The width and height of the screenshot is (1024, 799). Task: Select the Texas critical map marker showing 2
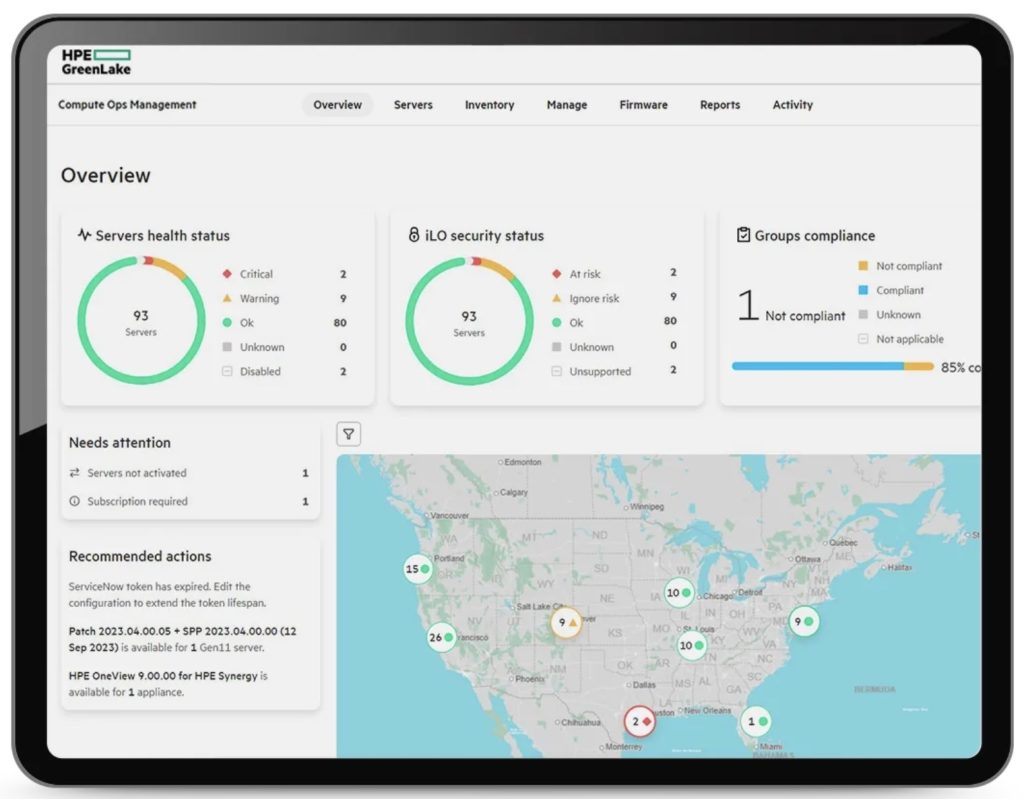point(639,721)
